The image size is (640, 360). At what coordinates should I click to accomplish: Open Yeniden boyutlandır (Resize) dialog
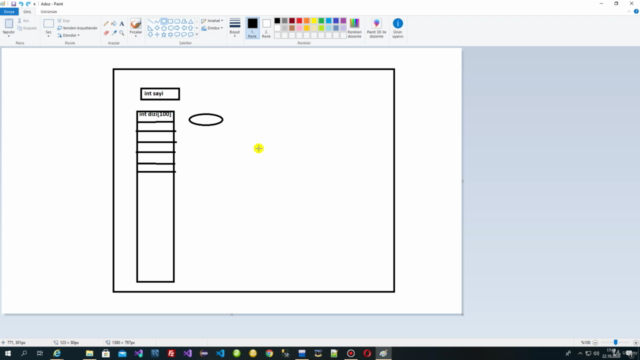tap(77, 28)
